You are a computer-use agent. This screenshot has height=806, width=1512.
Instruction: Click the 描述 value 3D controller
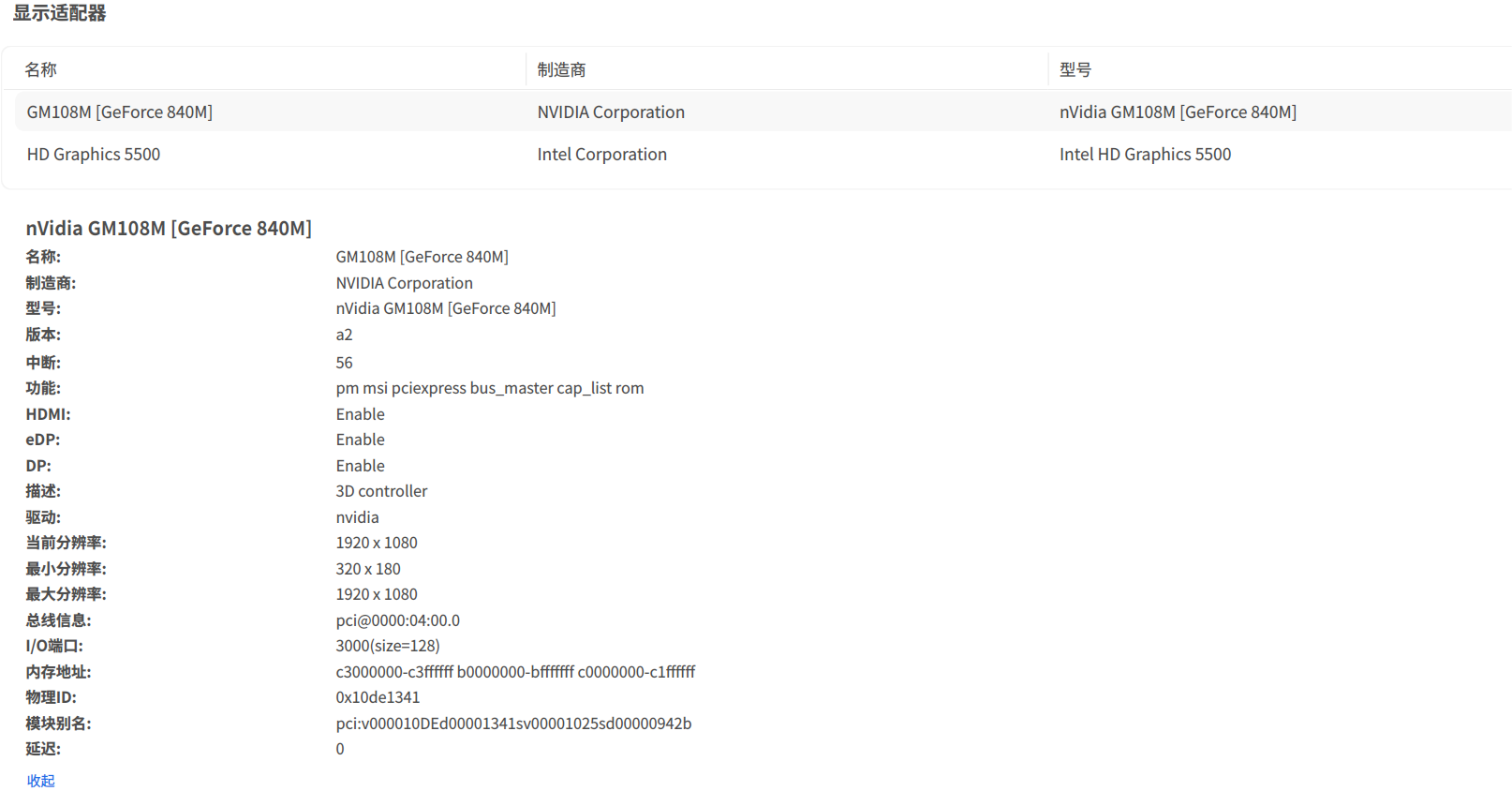pos(381,491)
